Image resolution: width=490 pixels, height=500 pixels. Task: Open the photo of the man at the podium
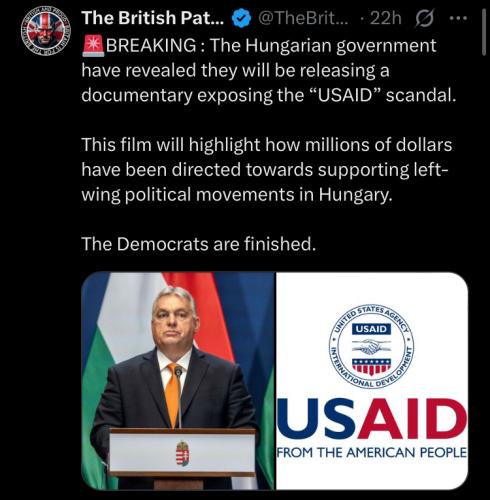coord(178,381)
